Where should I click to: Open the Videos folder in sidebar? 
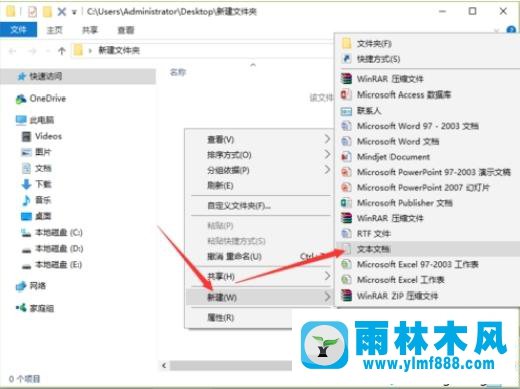(x=42, y=136)
